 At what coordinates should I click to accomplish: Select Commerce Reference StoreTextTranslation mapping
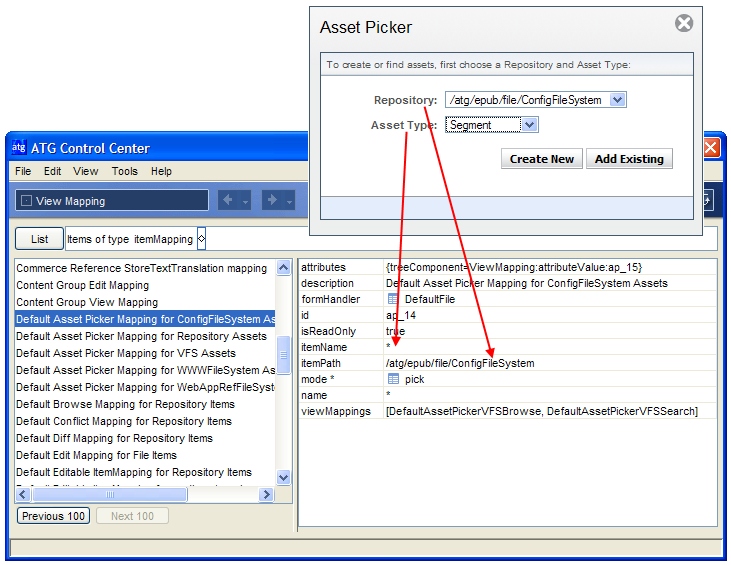tap(141, 269)
